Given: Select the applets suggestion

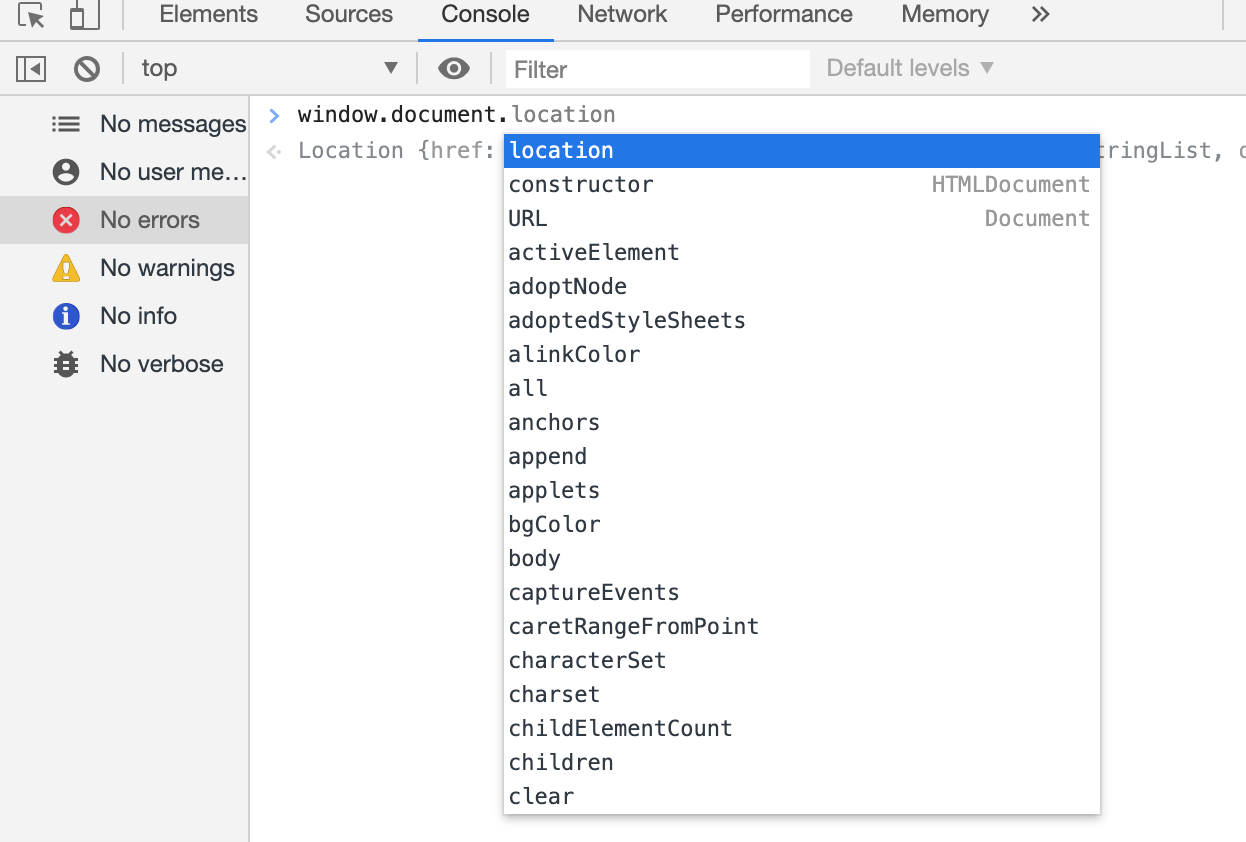Looking at the screenshot, I should [x=802, y=490].
